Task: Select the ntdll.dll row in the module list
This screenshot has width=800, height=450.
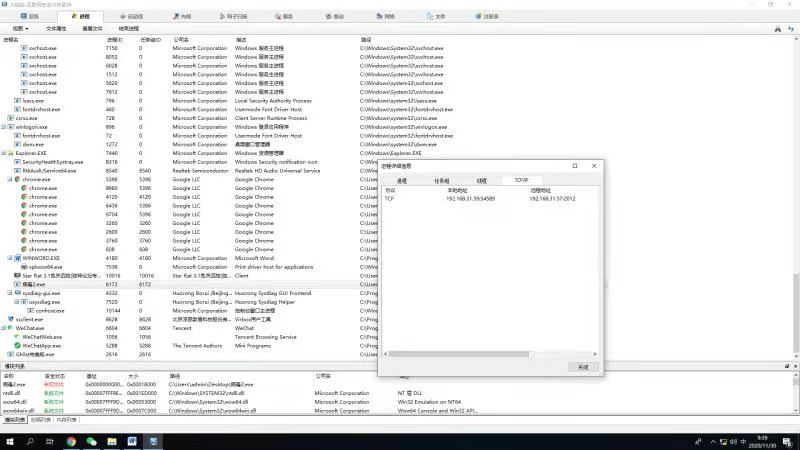Action: [398, 393]
